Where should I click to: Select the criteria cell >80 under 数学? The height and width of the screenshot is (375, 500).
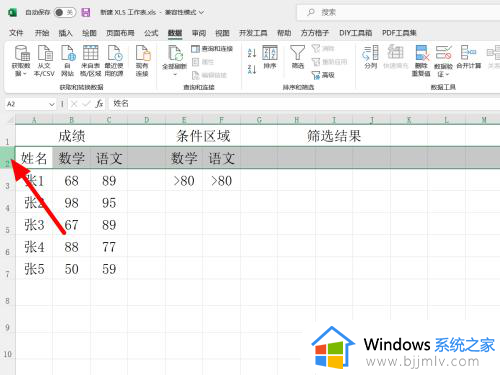(184, 180)
